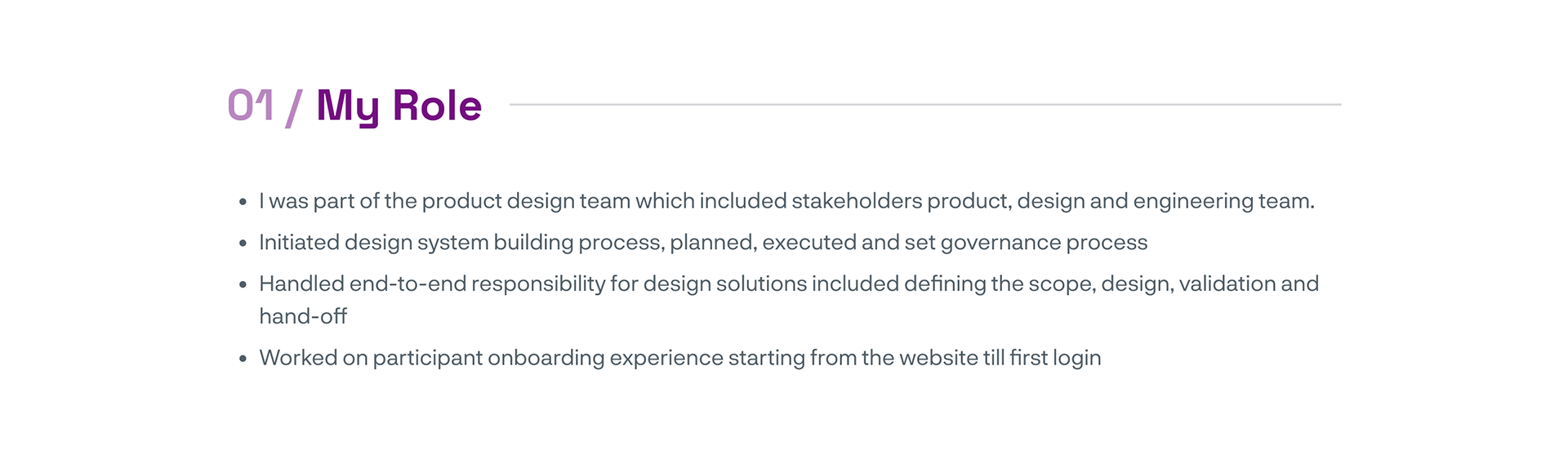Click the slash after the "01" number

coord(294,108)
